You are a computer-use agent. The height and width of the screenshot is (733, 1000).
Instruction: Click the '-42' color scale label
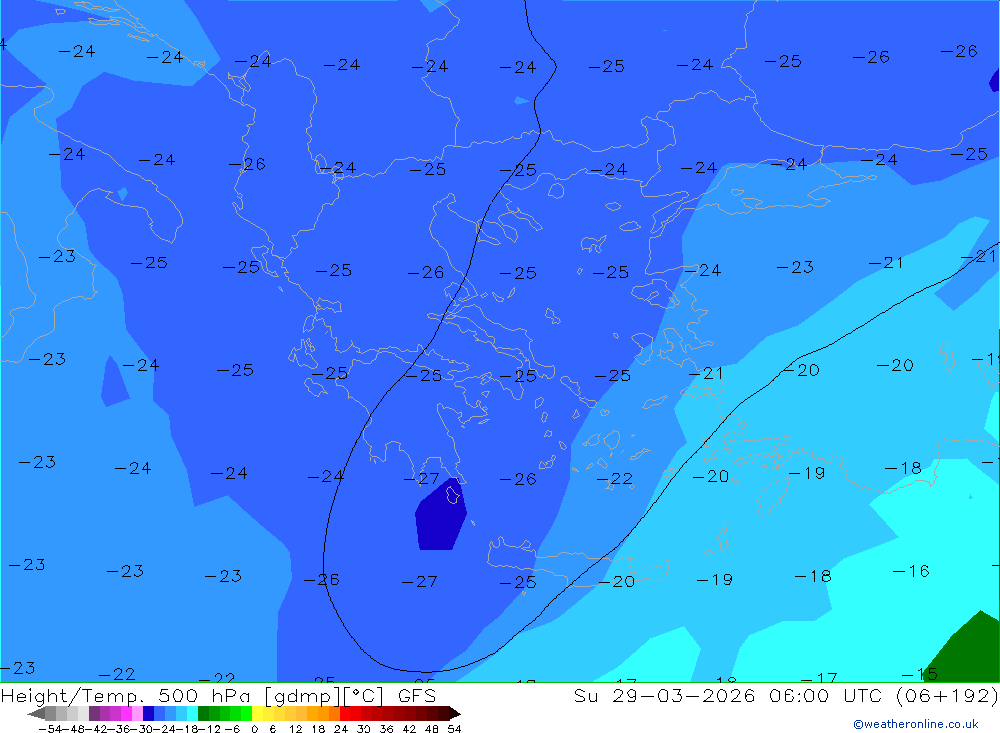point(96,729)
